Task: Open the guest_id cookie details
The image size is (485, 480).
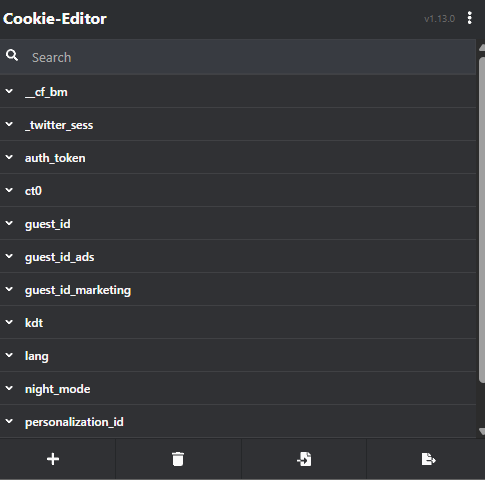Action: (x=238, y=223)
